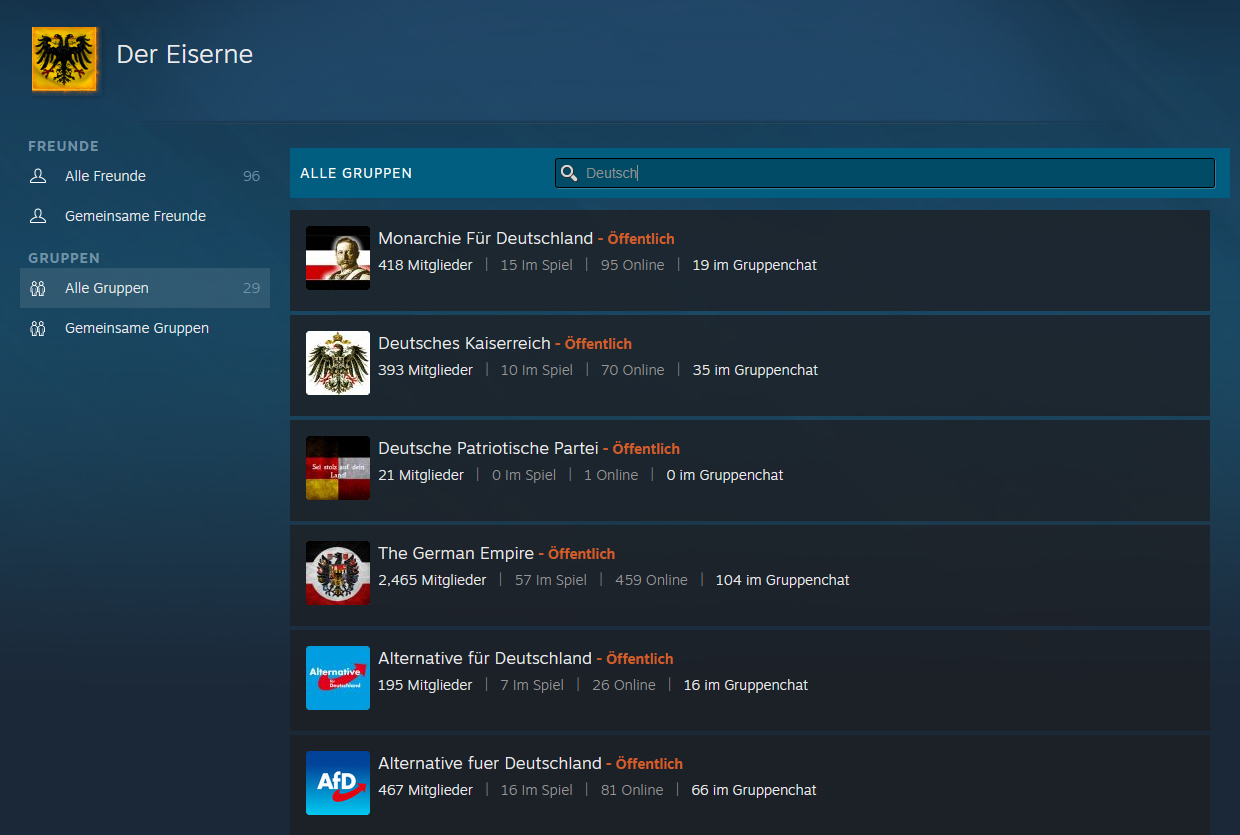Open Alternative fuer Deutschland group title
Viewport: 1240px width, 835px height.
tap(490, 763)
